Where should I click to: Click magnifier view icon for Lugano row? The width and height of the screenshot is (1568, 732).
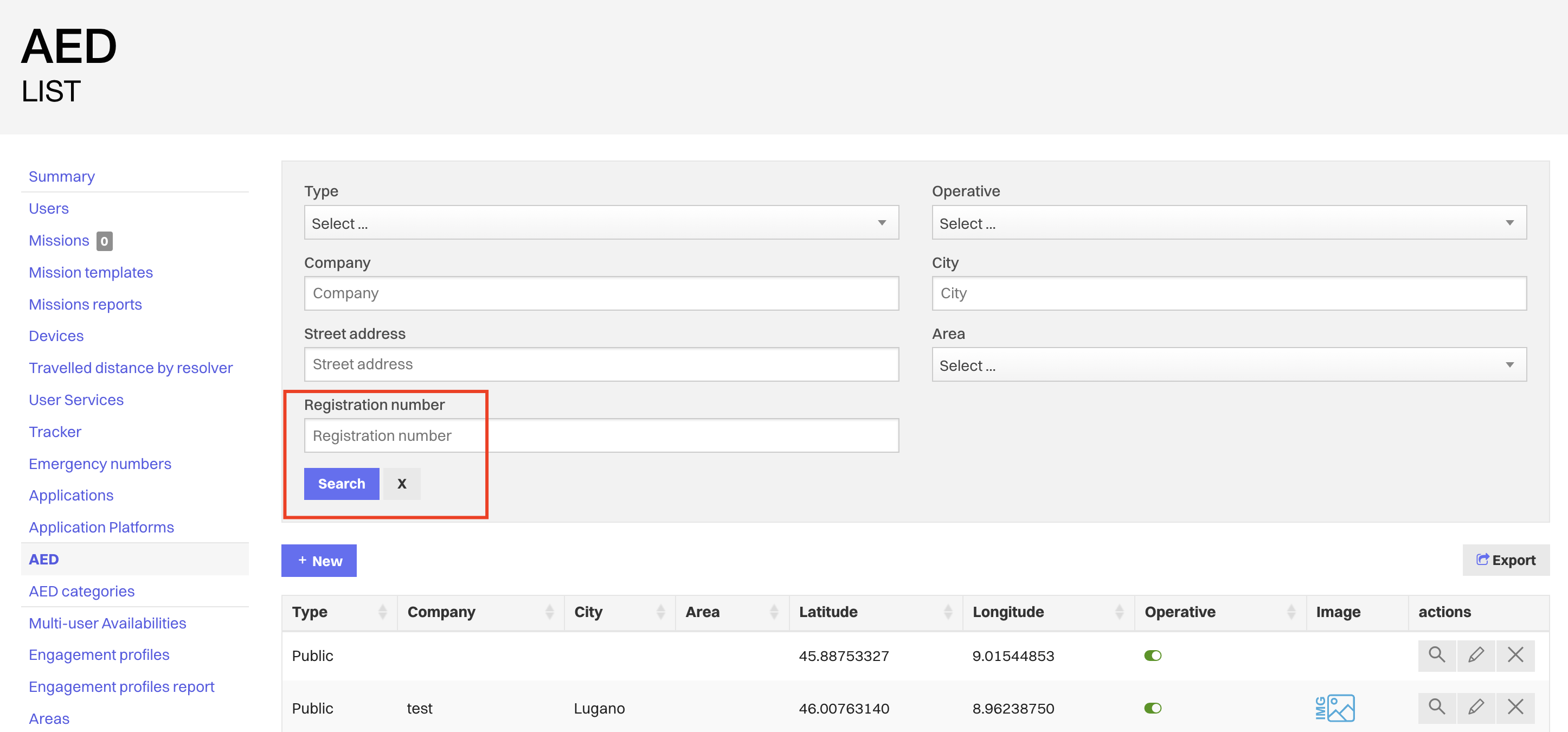pyautogui.click(x=1437, y=708)
